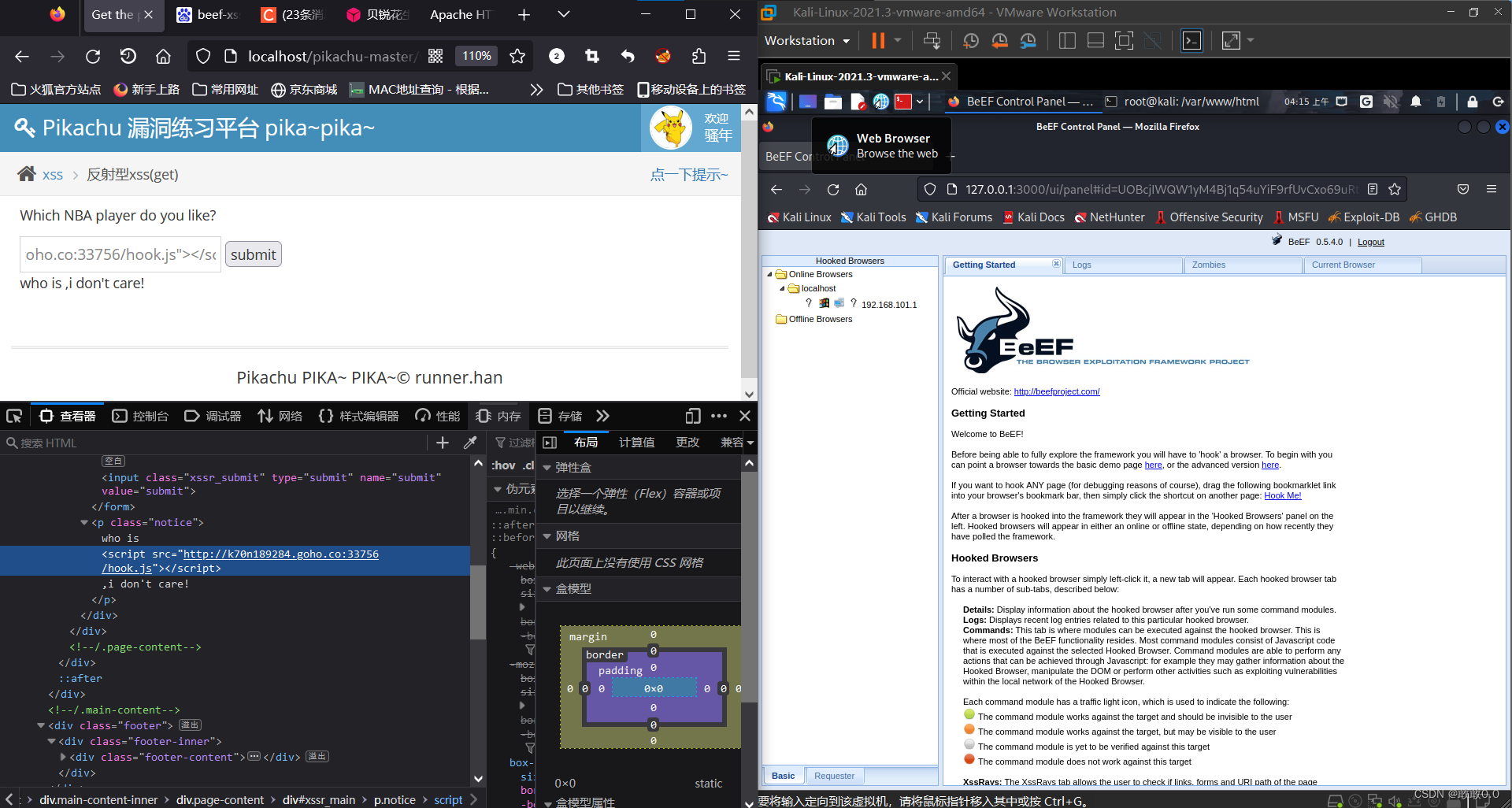Switch to the 控制台 console tab

click(141, 416)
